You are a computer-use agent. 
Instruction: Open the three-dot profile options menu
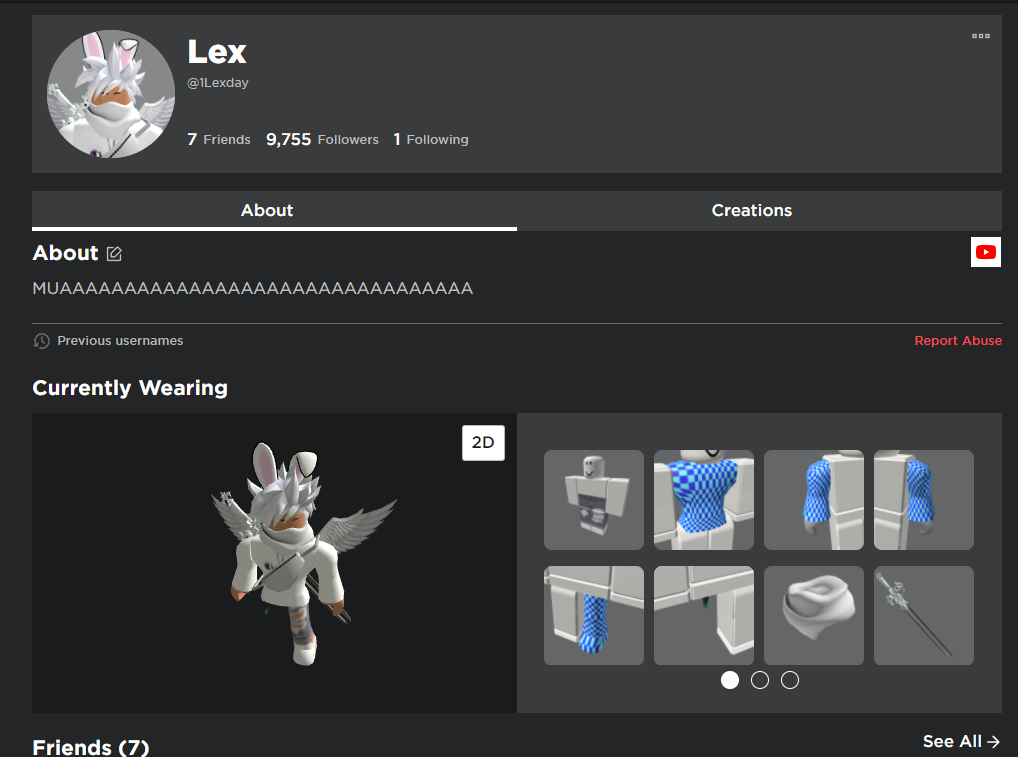980,36
